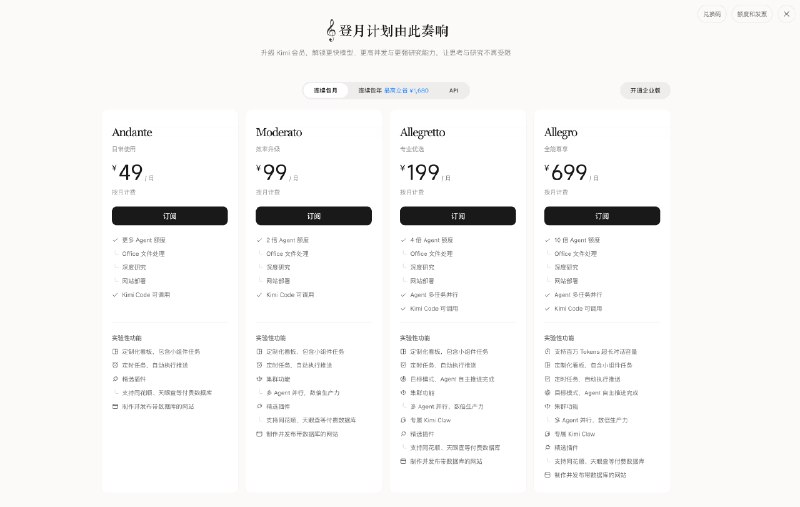Click '专属 Kimi Claw' text under Allegro
Viewport: 800px width, 507px height.
(x=574, y=434)
